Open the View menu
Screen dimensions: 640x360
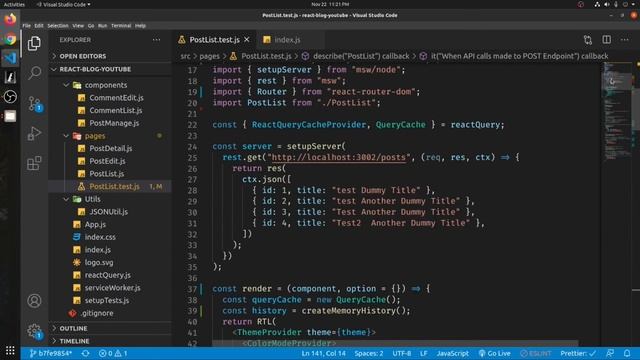point(78,25)
